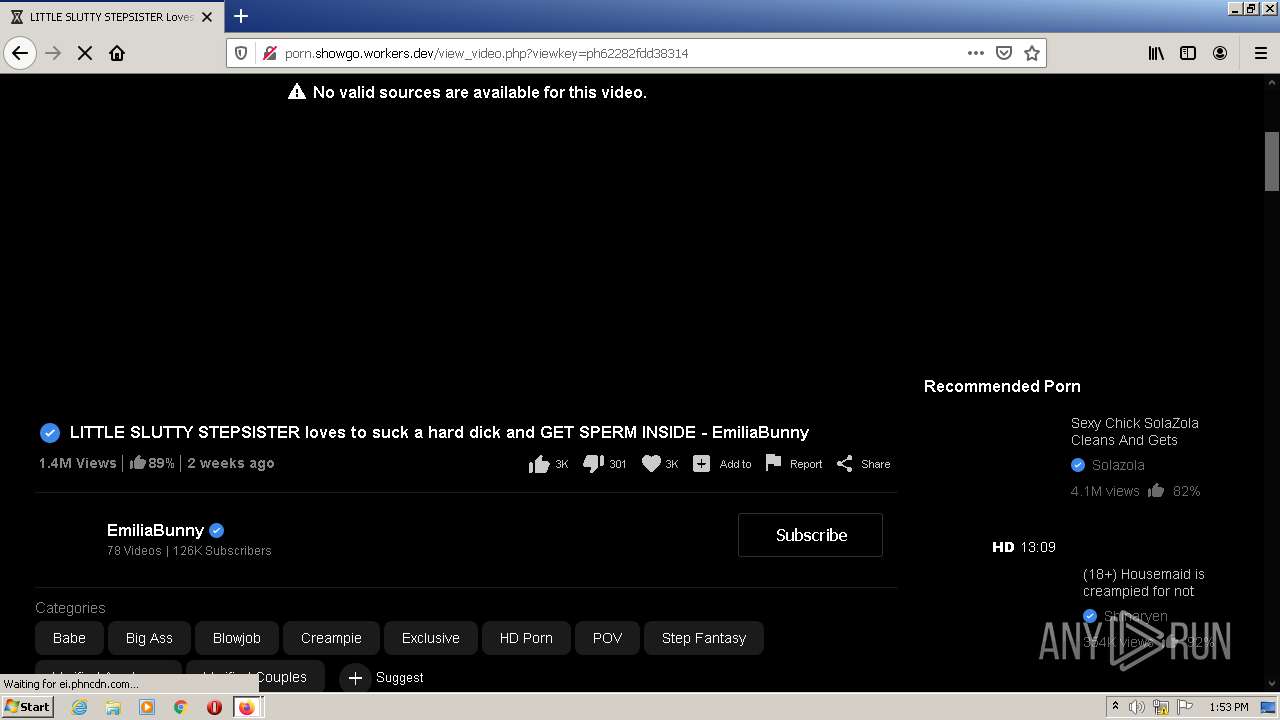Screen dimensions: 1280x720
Task: Stop loading the current page
Action: point(85,53)
